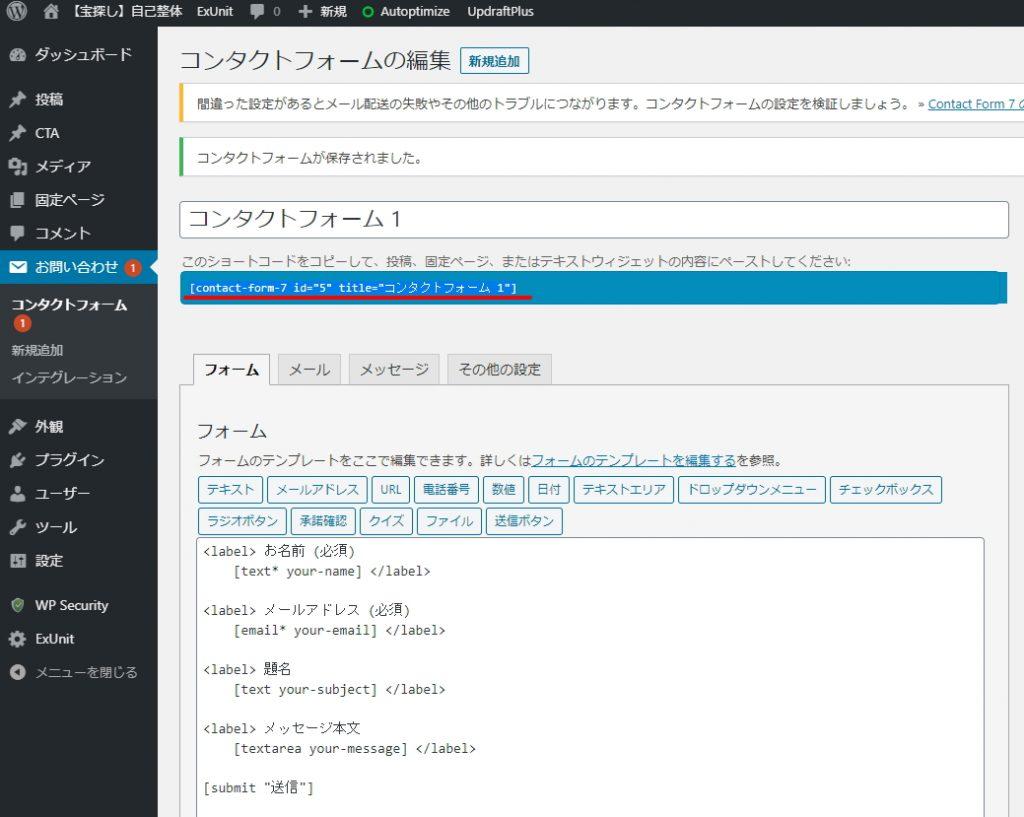Insert a 電話番号 tag
Image resolution: width=1024 pixels, height=817 pixels.
446,490
